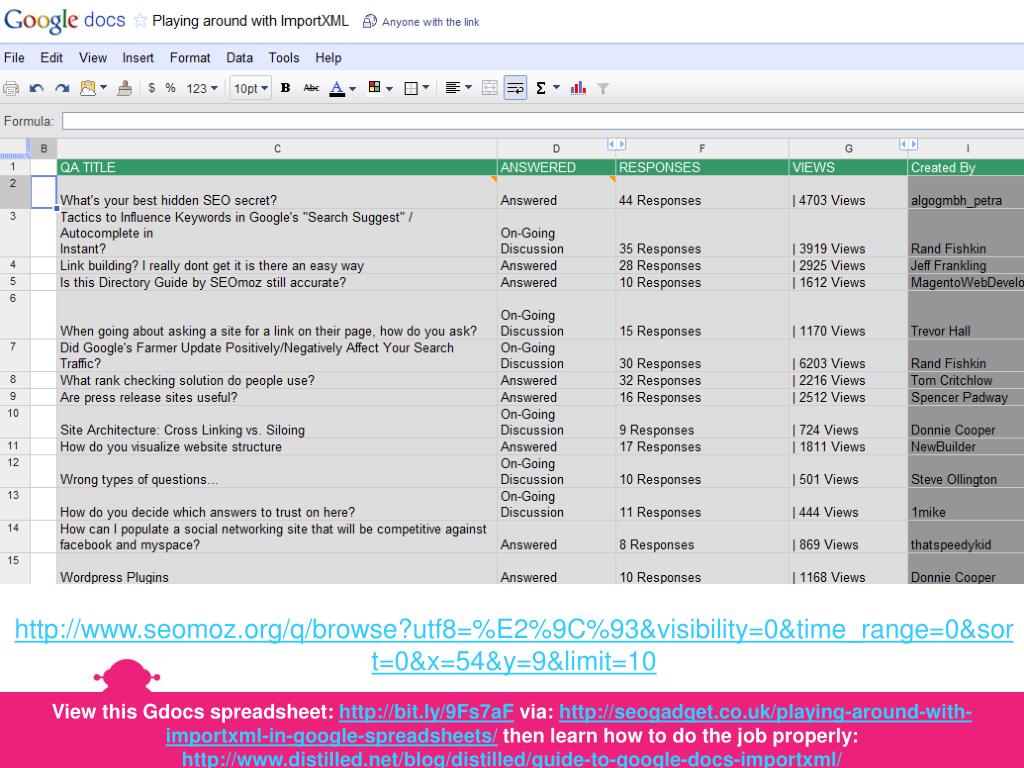Viewport: 1024px width, 768px height.
Task: Open the Format menu
Action: [x=190, y=57]
